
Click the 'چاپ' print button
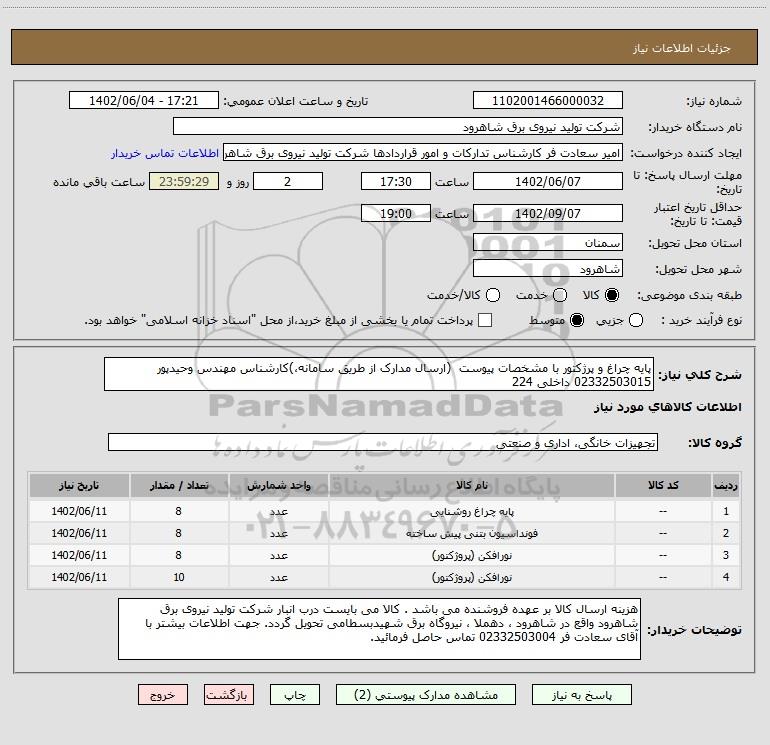295,695
